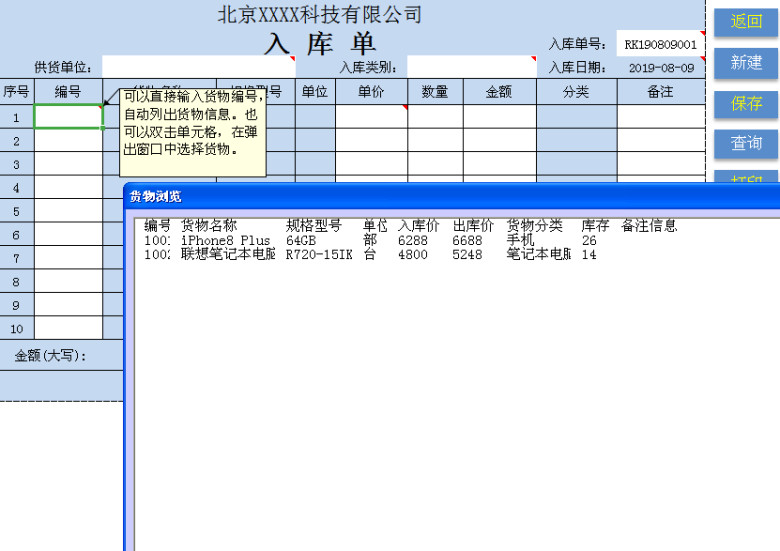Select the iPhone8 Plus row in 货物浏览
This screenshot has height=551, width=780.
pyautogui.click(x=371, y=241)
